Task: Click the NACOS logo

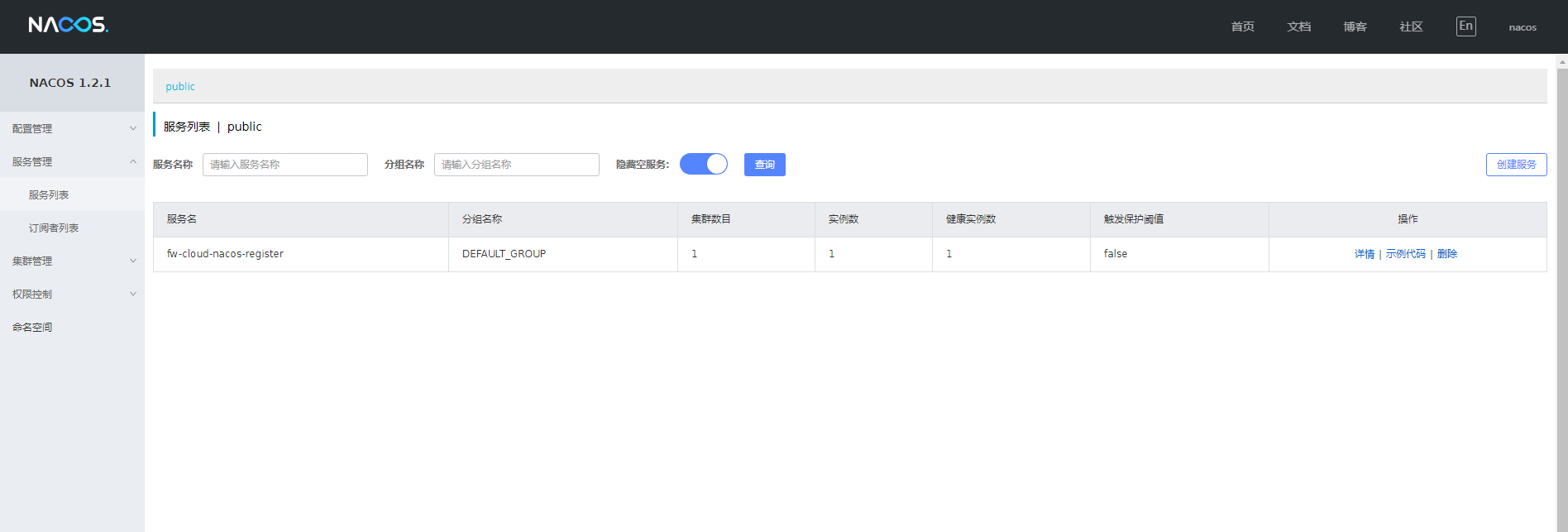Action: [68, 25]
